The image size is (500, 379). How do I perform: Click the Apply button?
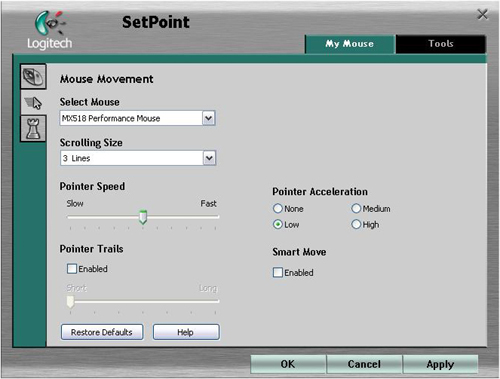tap(440, 364)
